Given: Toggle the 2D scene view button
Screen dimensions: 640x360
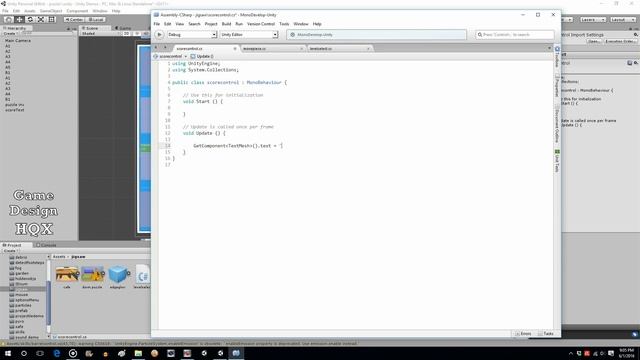Looking at the screenshot, I should click(x=127, y=33).
